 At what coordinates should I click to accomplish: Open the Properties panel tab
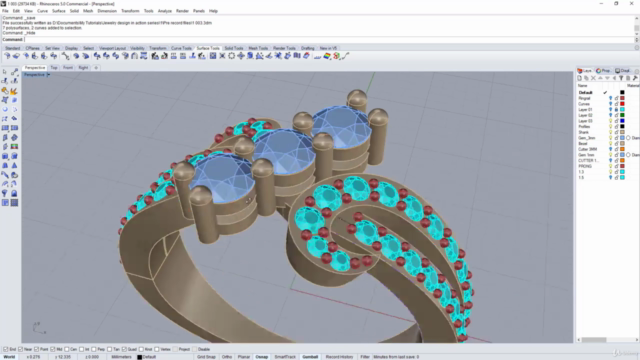[603, 71]
